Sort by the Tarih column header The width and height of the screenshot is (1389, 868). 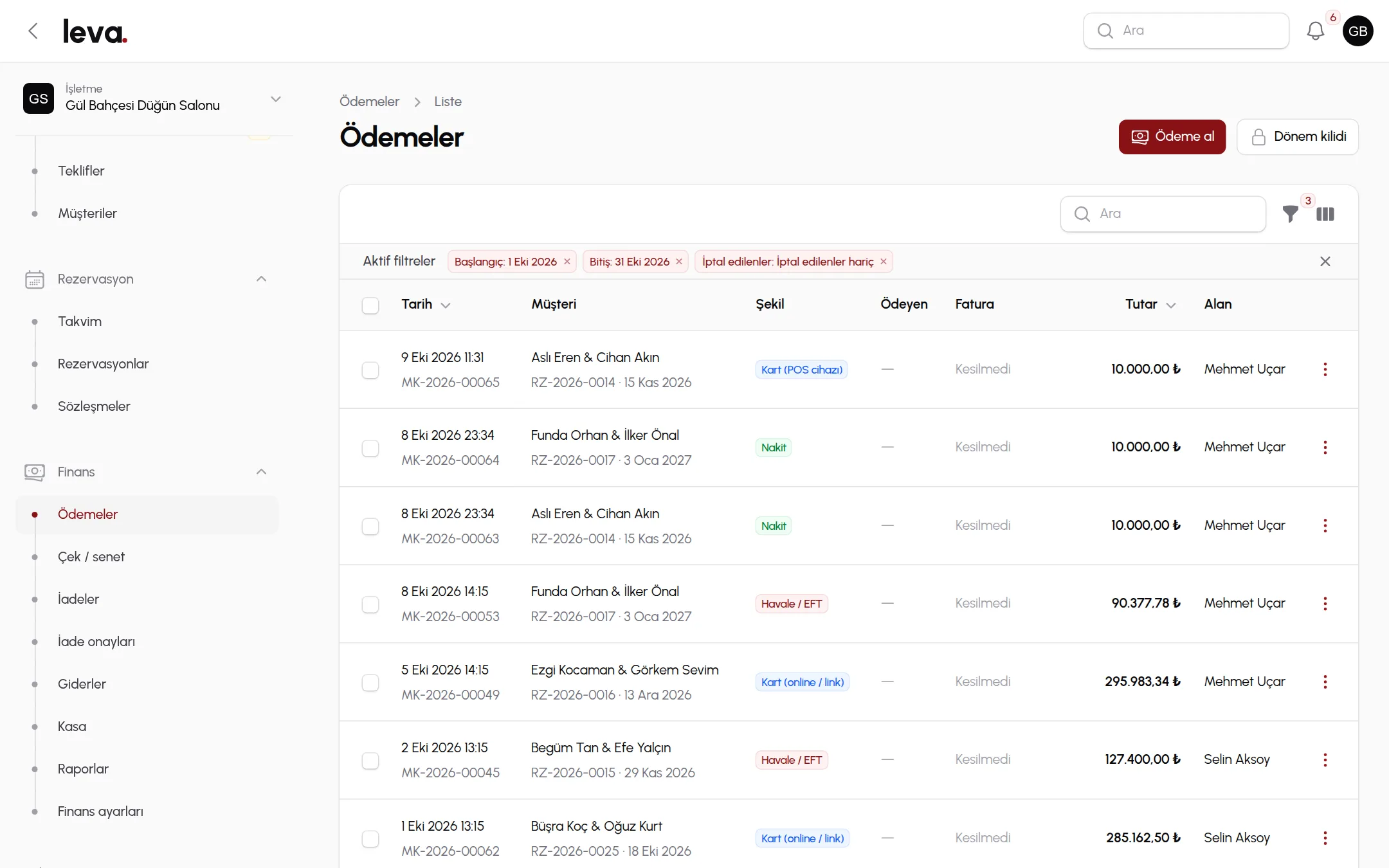pos(426,304)
